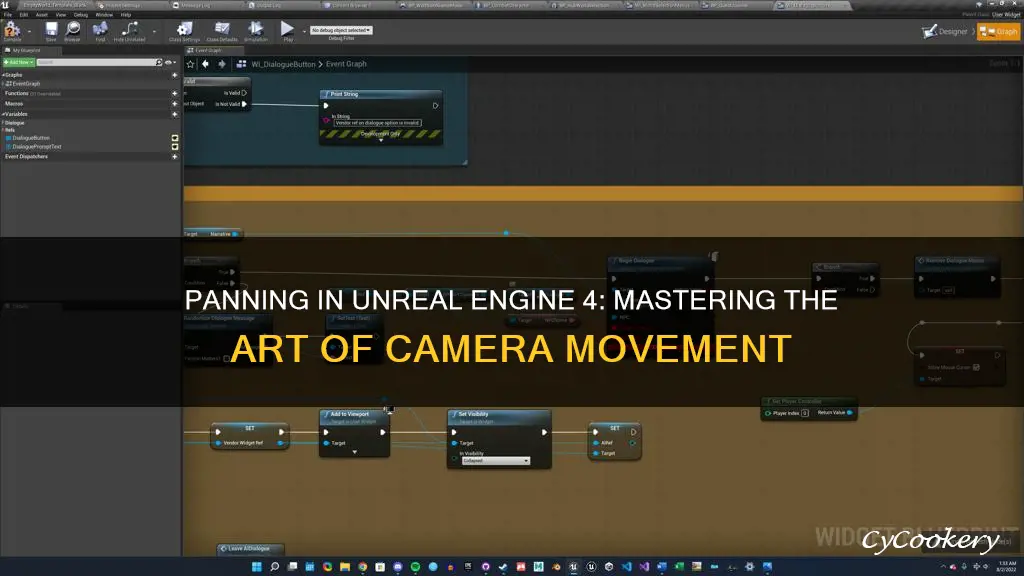Switch to Graph mode
This screenshot has height=576, width=1024.
pos(999,31)
